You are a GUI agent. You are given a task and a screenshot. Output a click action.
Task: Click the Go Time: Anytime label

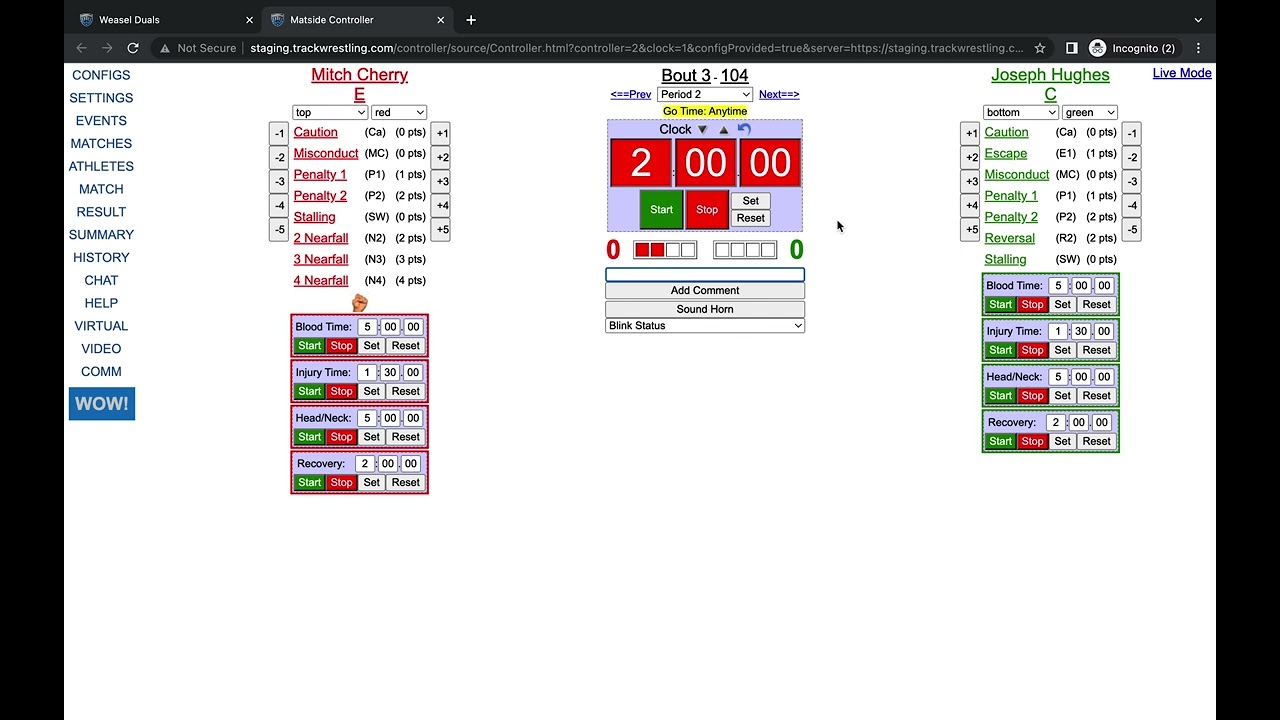[705, 111]
